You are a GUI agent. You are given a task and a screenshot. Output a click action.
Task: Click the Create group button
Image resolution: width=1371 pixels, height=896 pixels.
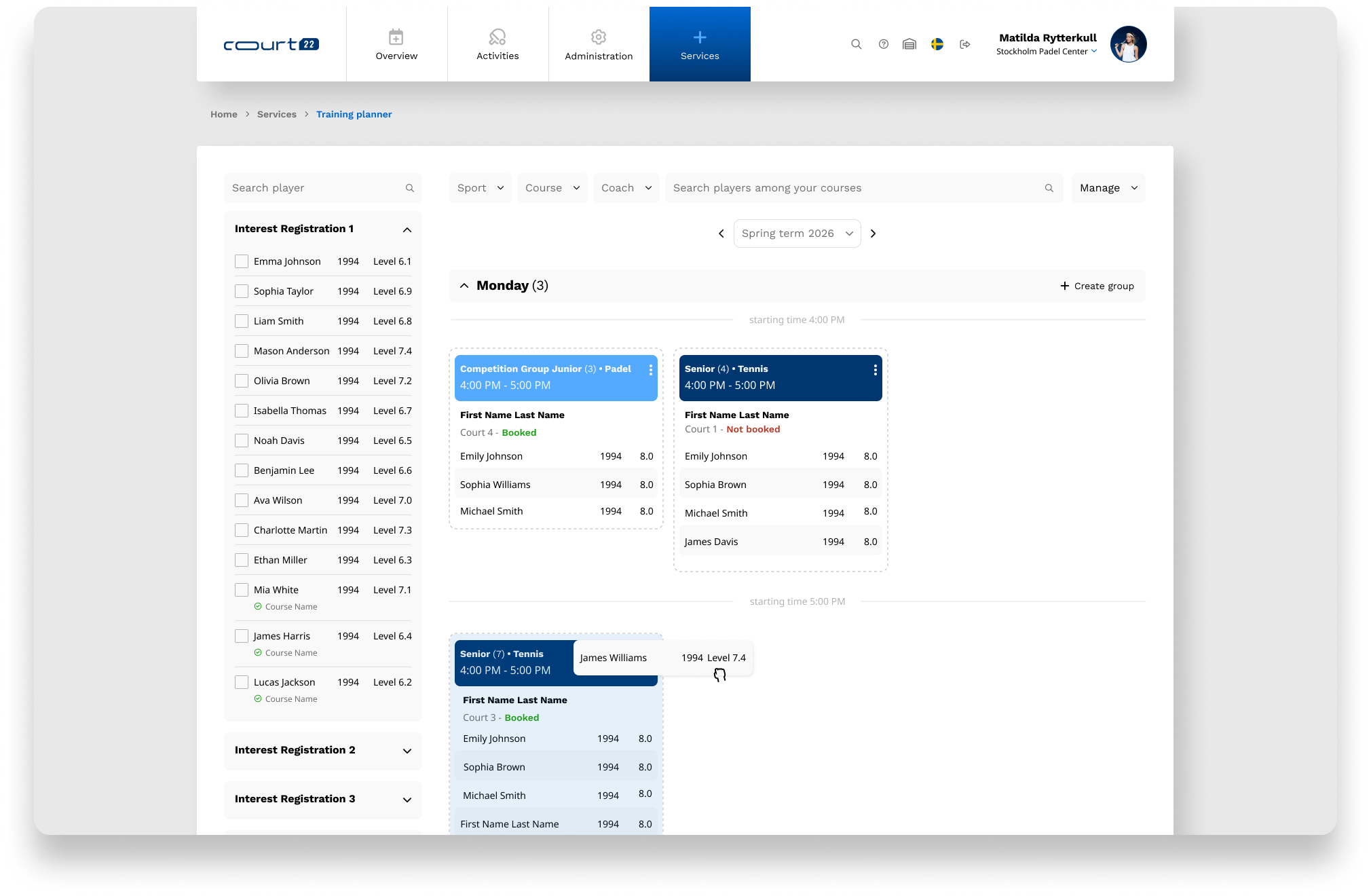(1097, 286)
